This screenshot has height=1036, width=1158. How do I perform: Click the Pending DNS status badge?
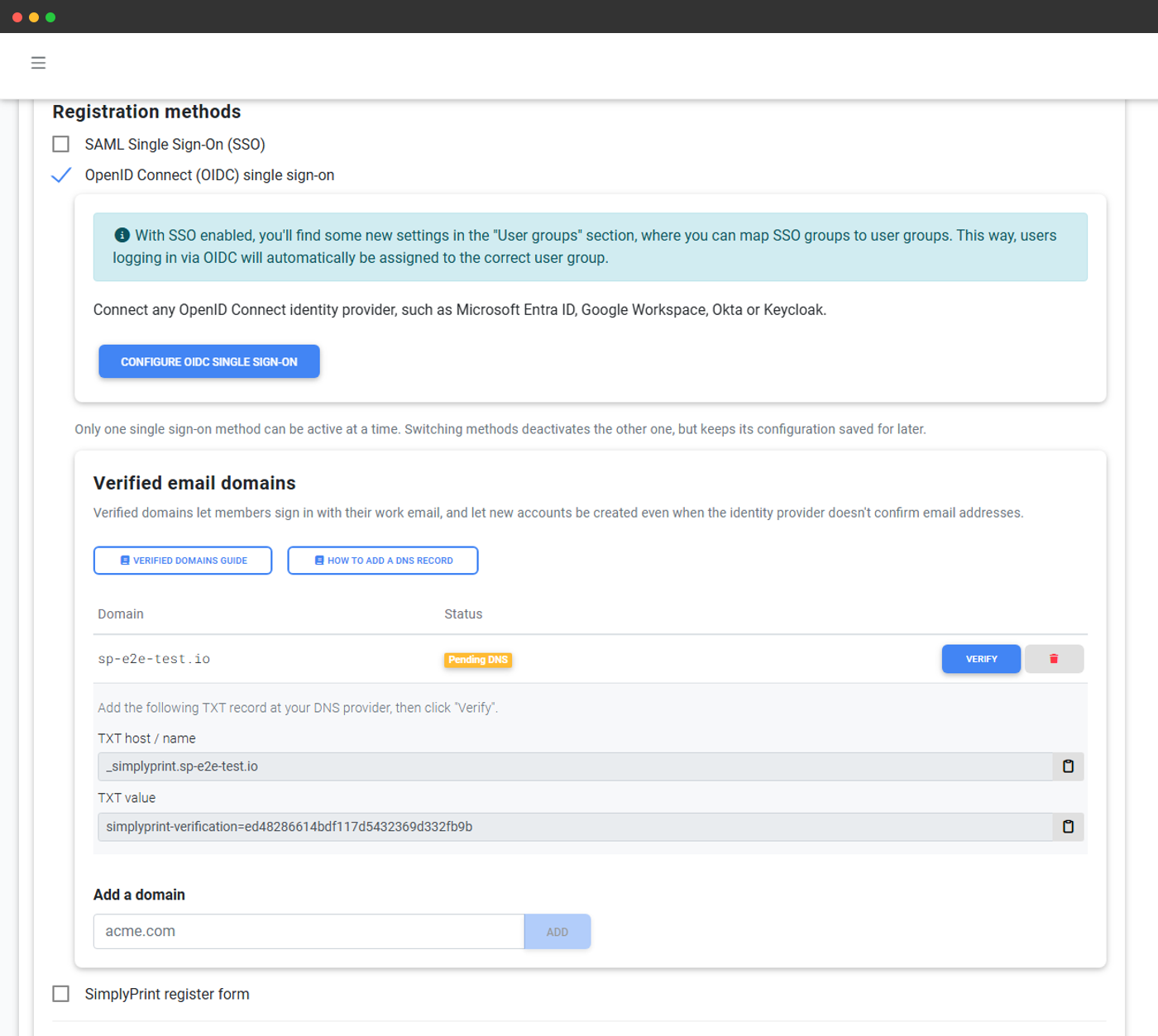pos(478,660)
